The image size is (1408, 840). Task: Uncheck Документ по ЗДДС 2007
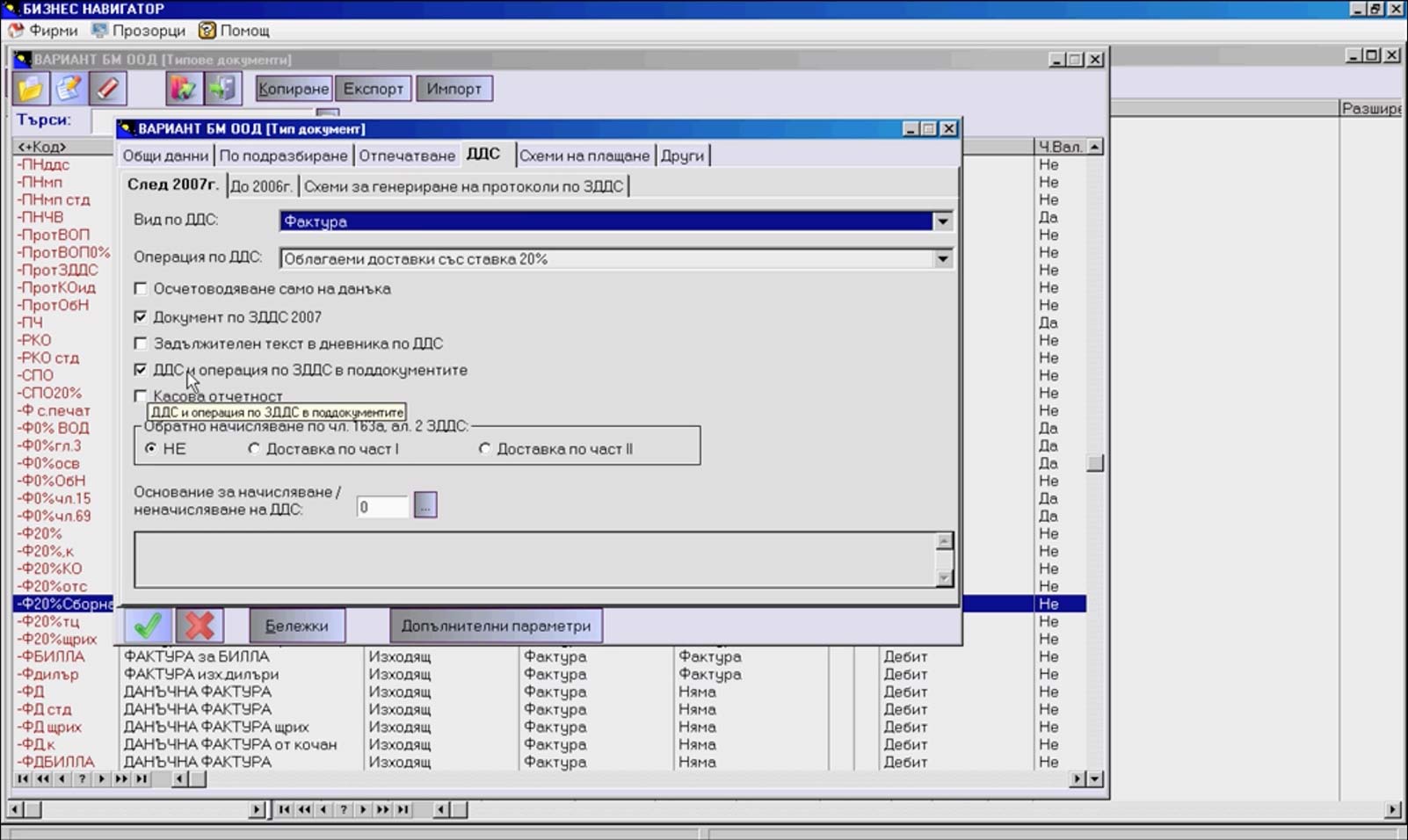(x=141, y=316)
